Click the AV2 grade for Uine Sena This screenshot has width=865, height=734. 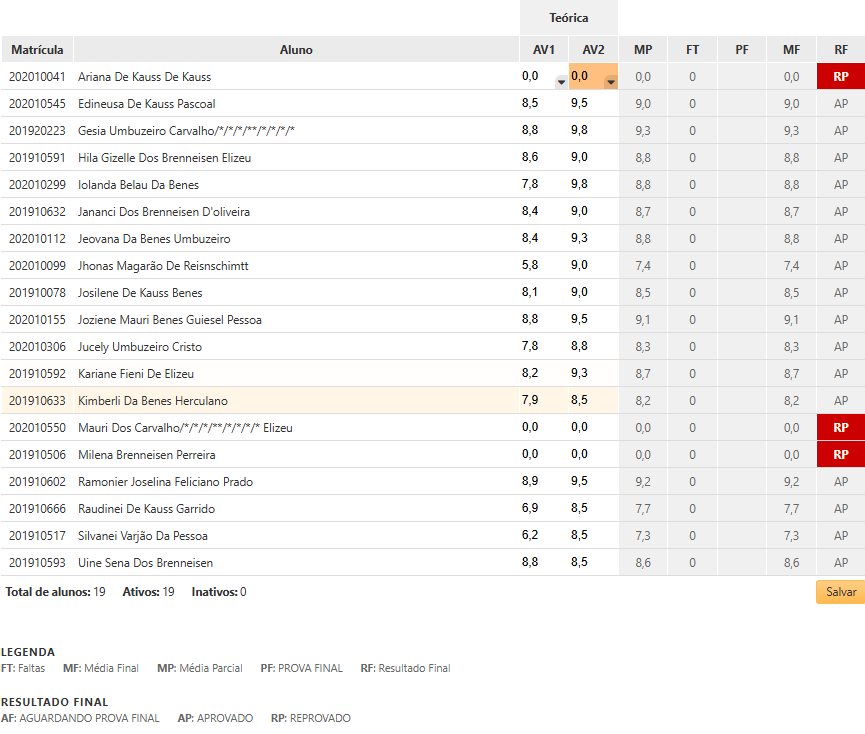click(x=580, y=562)
